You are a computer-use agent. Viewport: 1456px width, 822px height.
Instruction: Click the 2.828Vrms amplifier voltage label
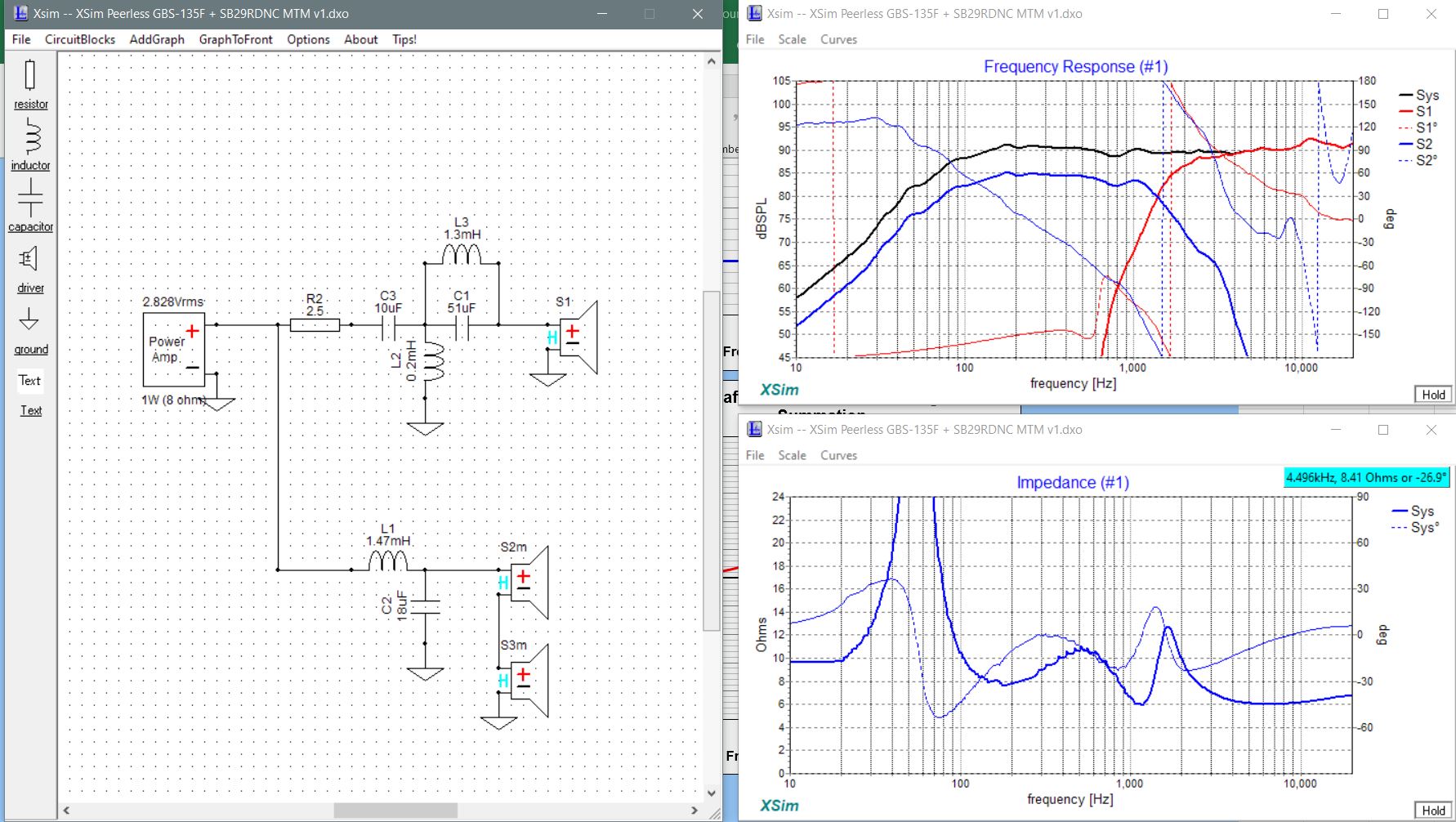click(x=173, y=302)
